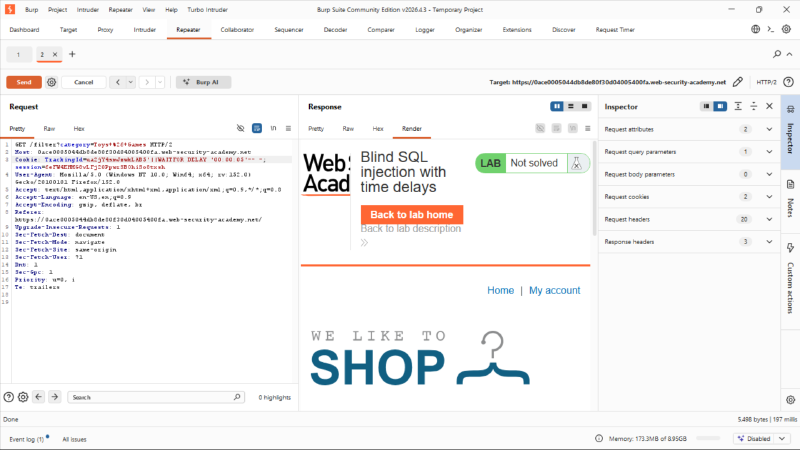Open request editor hamburger menu
Screen dimensions: 800x450
tap(288, 128)
